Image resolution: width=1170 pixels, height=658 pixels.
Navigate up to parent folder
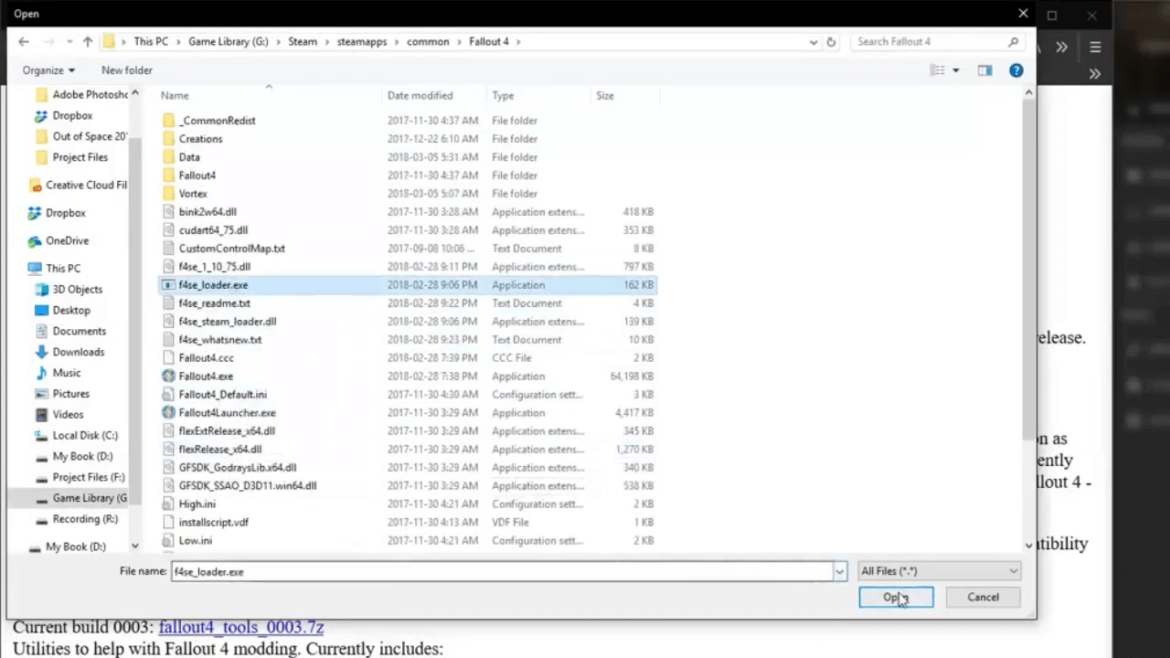(89, 41)
